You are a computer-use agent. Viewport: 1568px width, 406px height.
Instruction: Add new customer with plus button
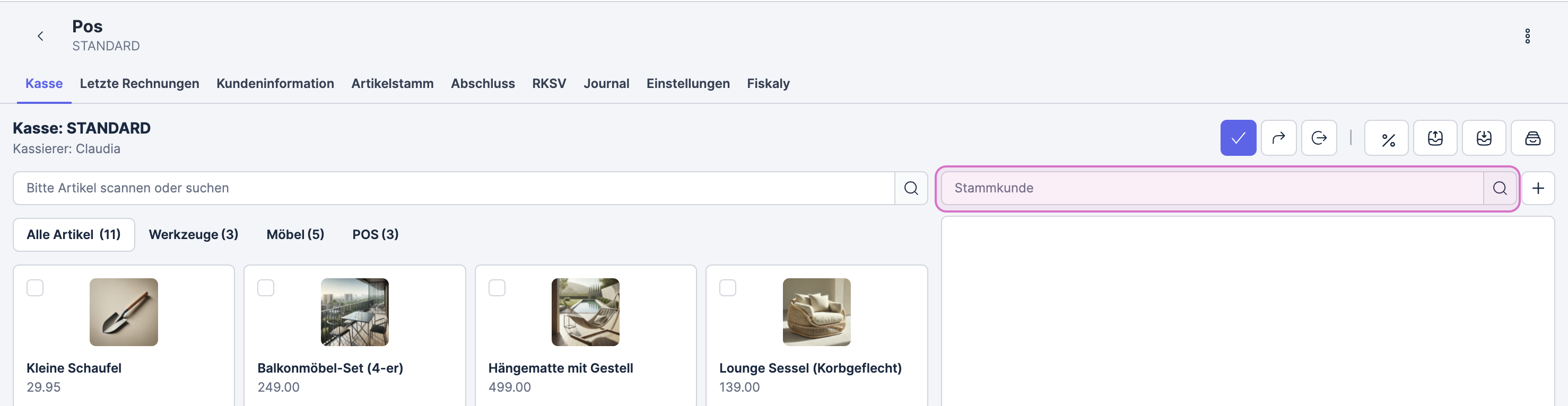click(x=1538, y=188)
